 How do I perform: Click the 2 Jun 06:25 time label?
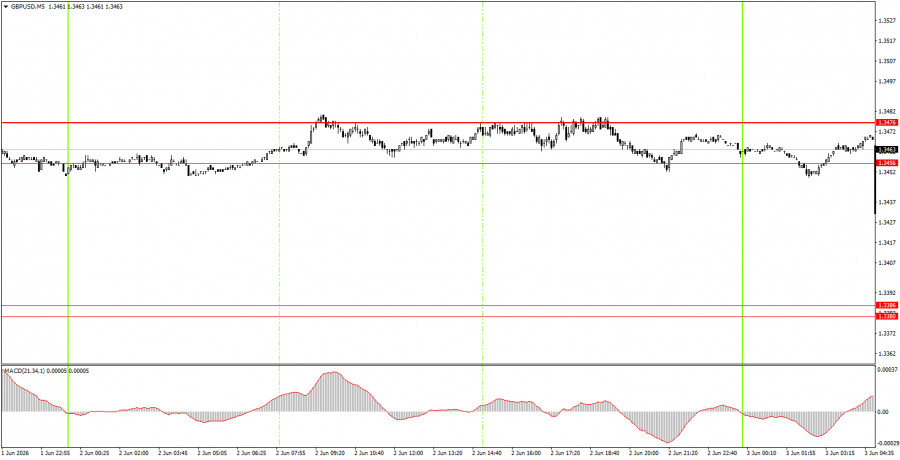(251, 453)
